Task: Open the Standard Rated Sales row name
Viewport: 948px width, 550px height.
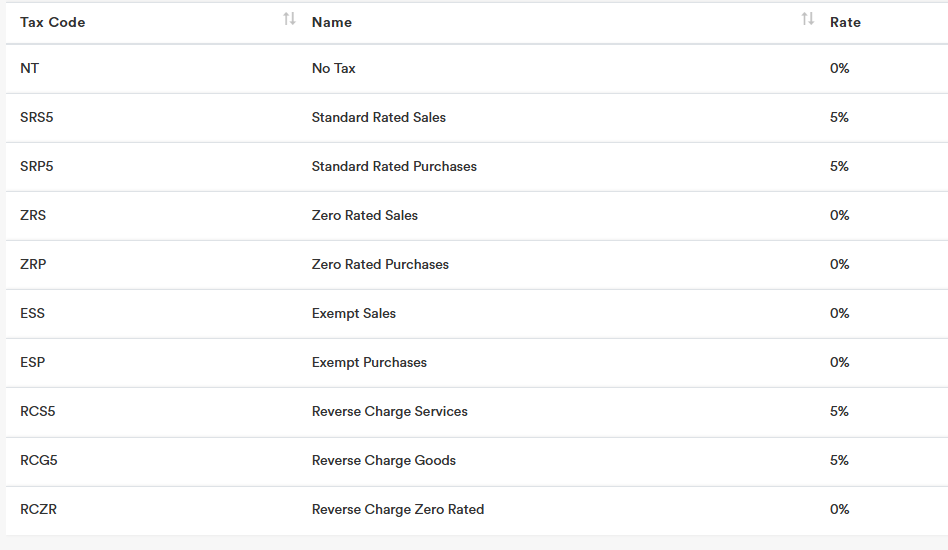Action: tap(379, 118)
